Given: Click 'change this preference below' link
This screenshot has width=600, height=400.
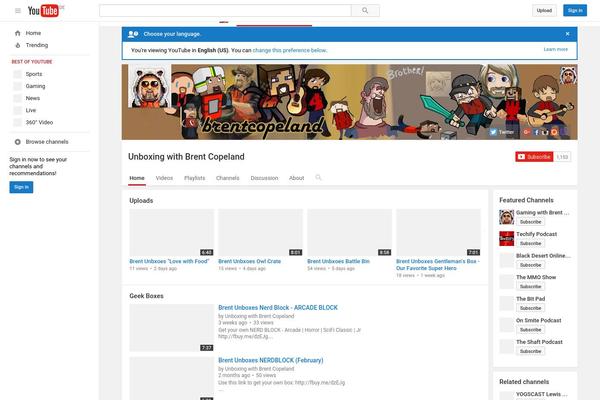Looking at the screenshot, I should click(x=289, y=50).
